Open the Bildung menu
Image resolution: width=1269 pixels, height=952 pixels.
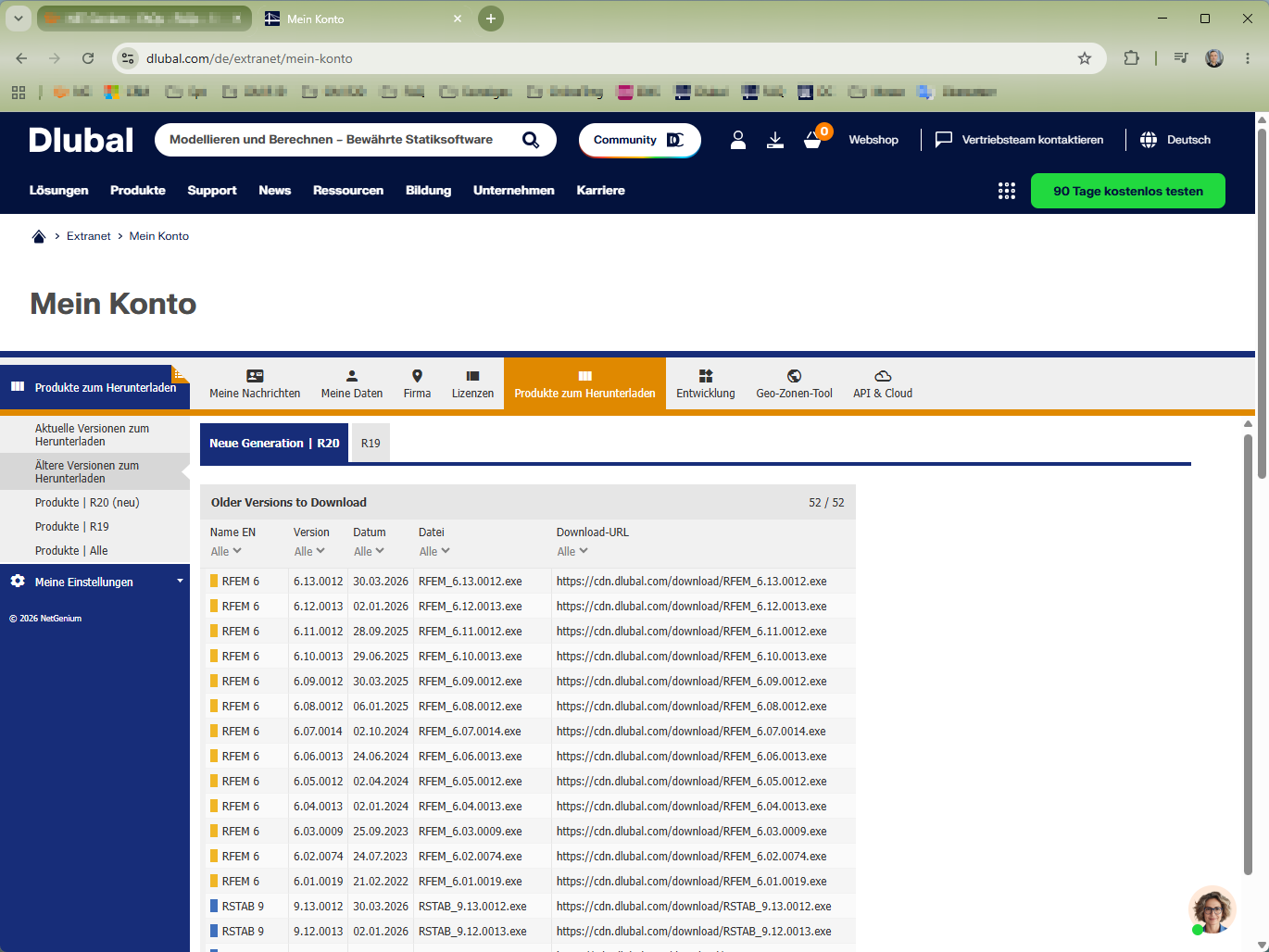click(429, 191)
